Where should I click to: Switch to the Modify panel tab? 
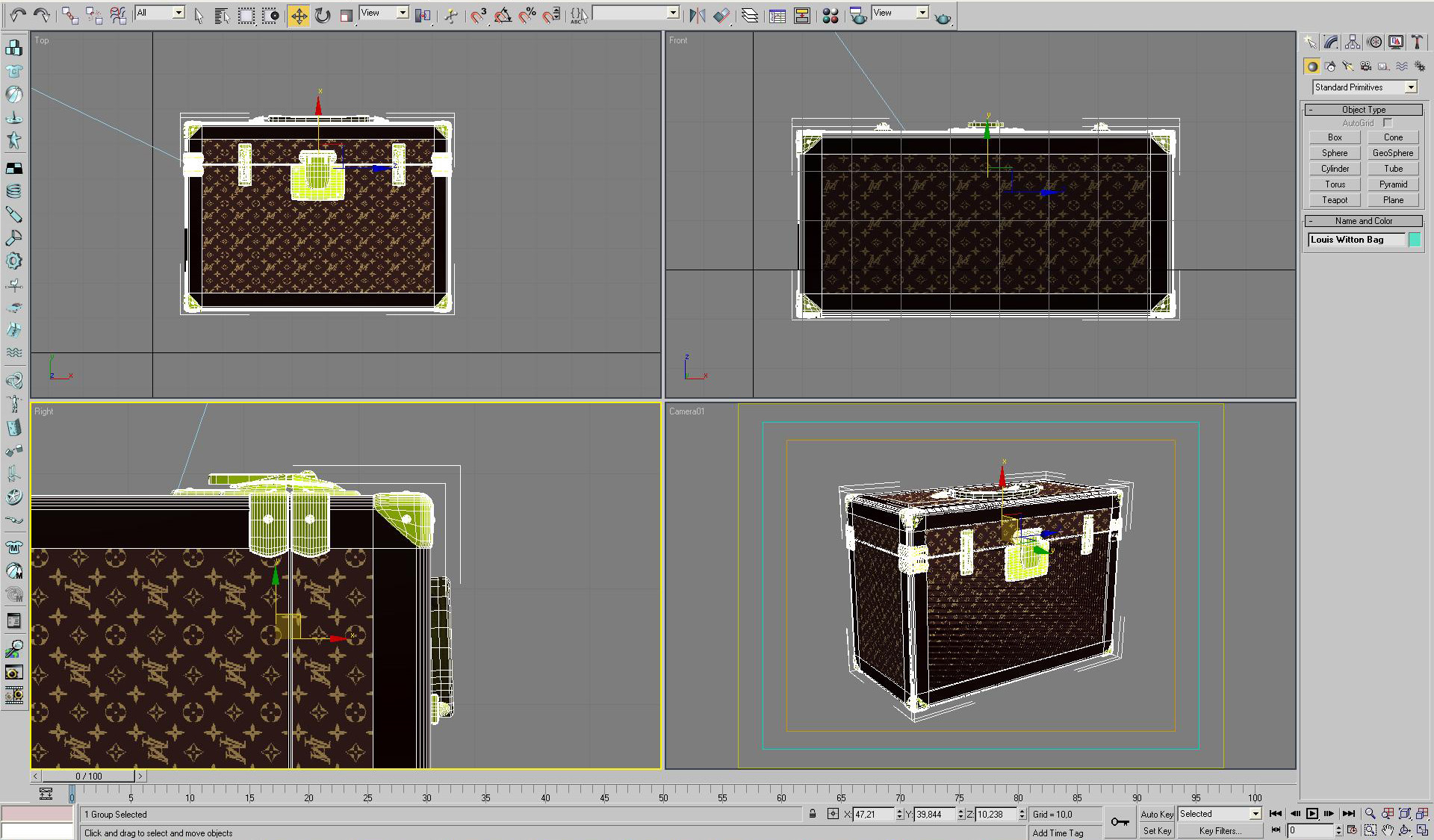click(x=1331, y=43)
